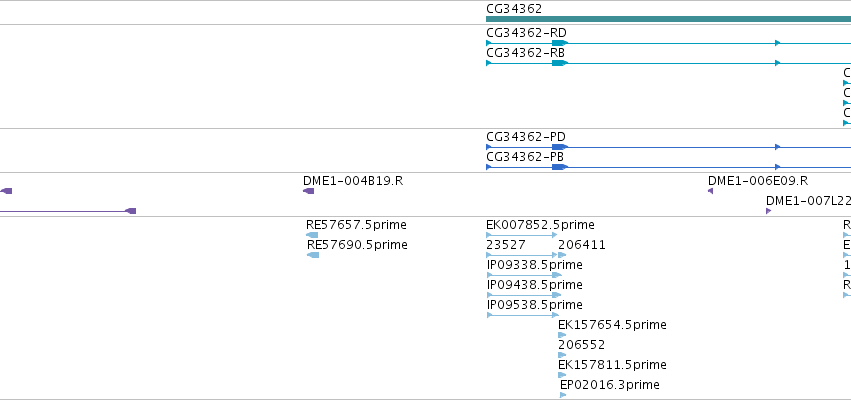Select the RE57690.5prime EST arrow
The width and height of the screenshot is (851, 400).
pos(313,255)
